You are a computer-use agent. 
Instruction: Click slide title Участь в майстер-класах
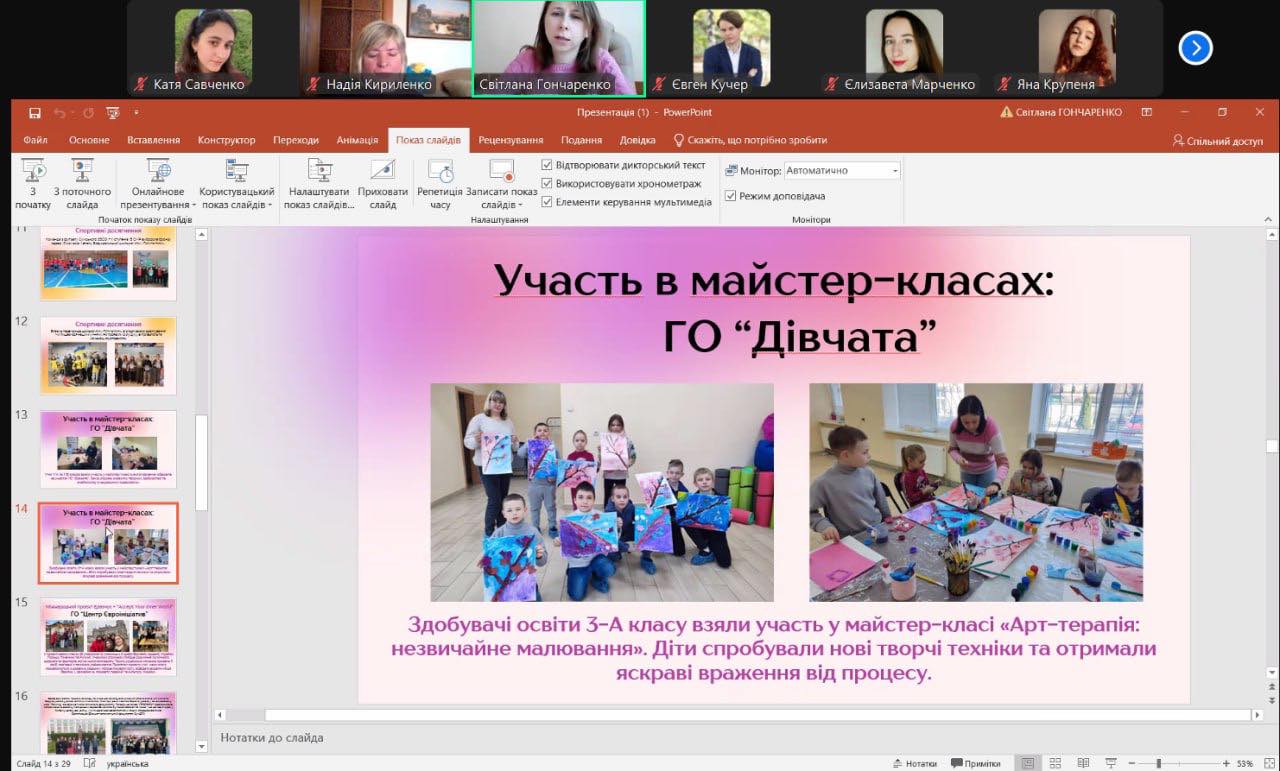pos(774,283)
